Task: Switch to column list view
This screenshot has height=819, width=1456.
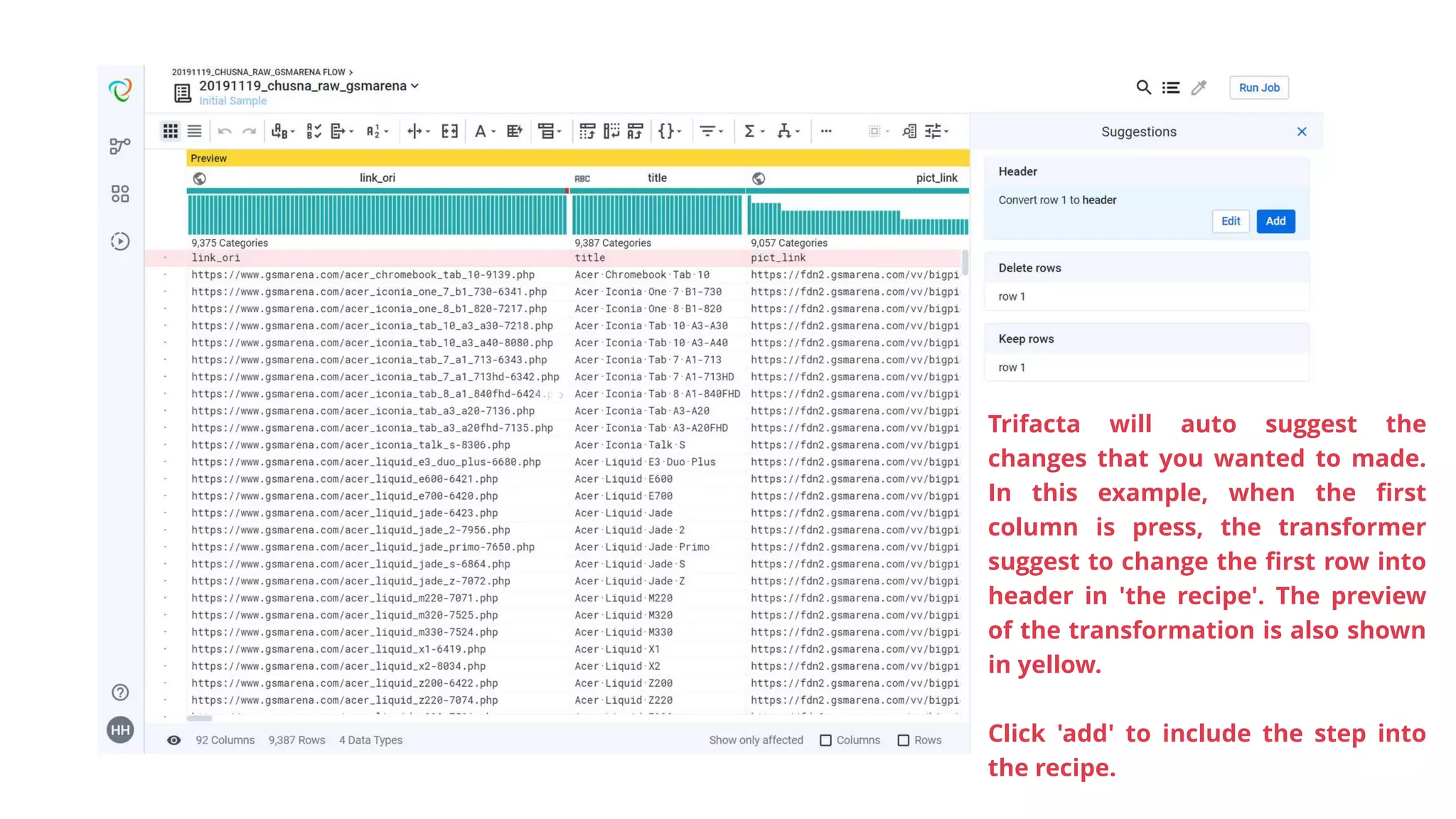Action: click(x=194, y=131)
